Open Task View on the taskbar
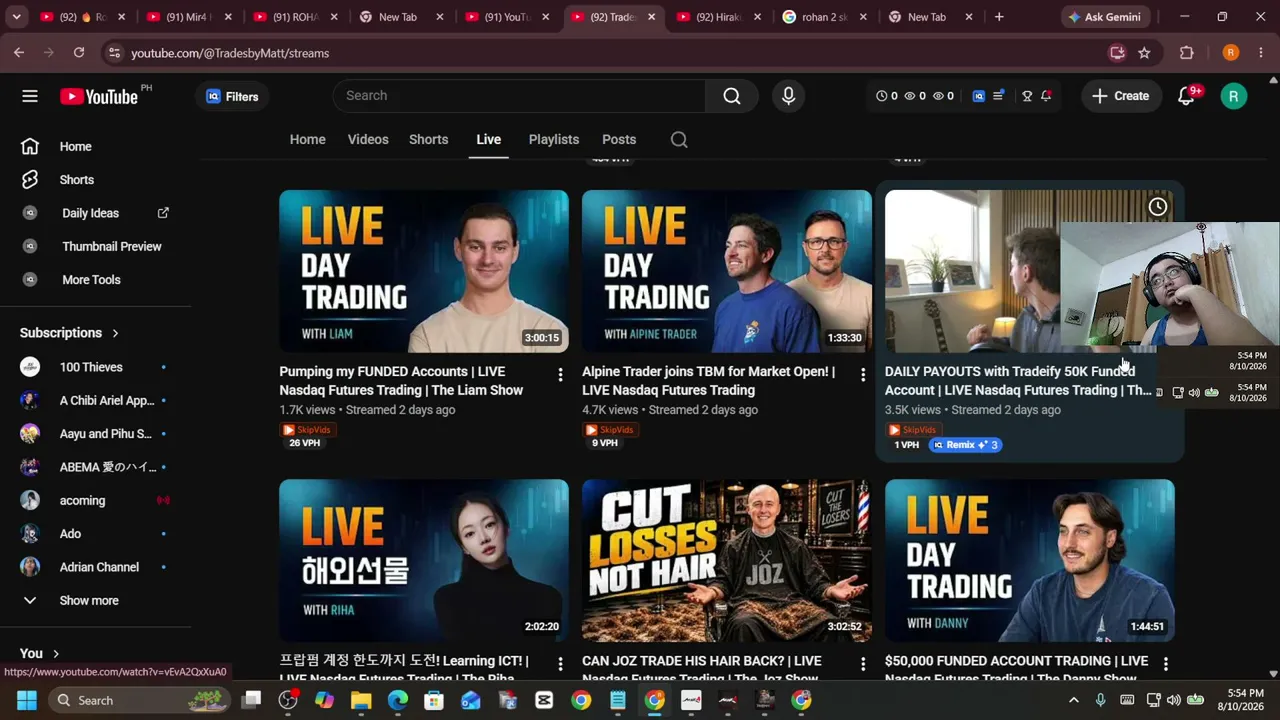Viewport: 1280px width, 720px height. [x=251, y=700]
